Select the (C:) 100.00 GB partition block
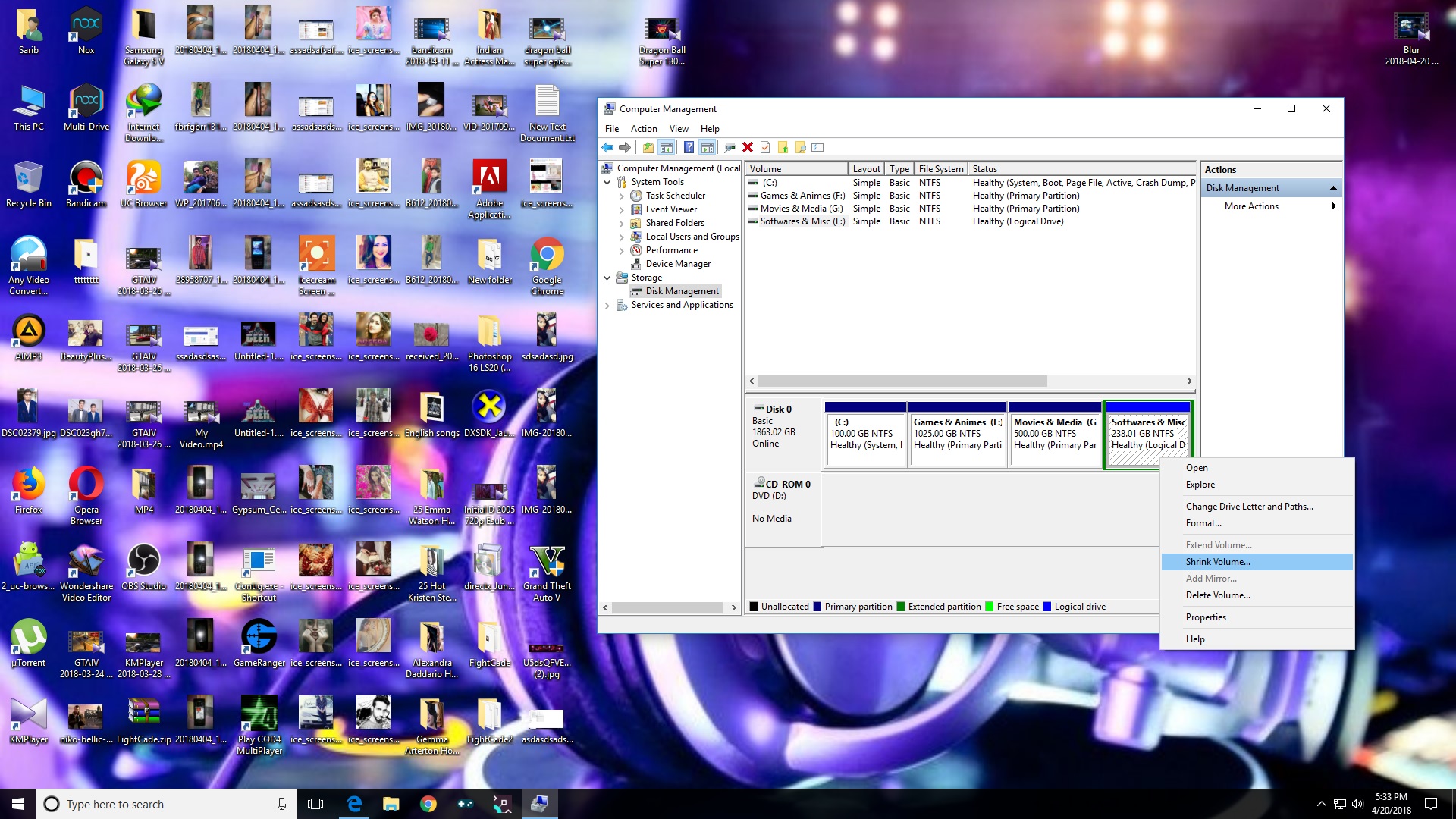 click(x=865, y=435)
